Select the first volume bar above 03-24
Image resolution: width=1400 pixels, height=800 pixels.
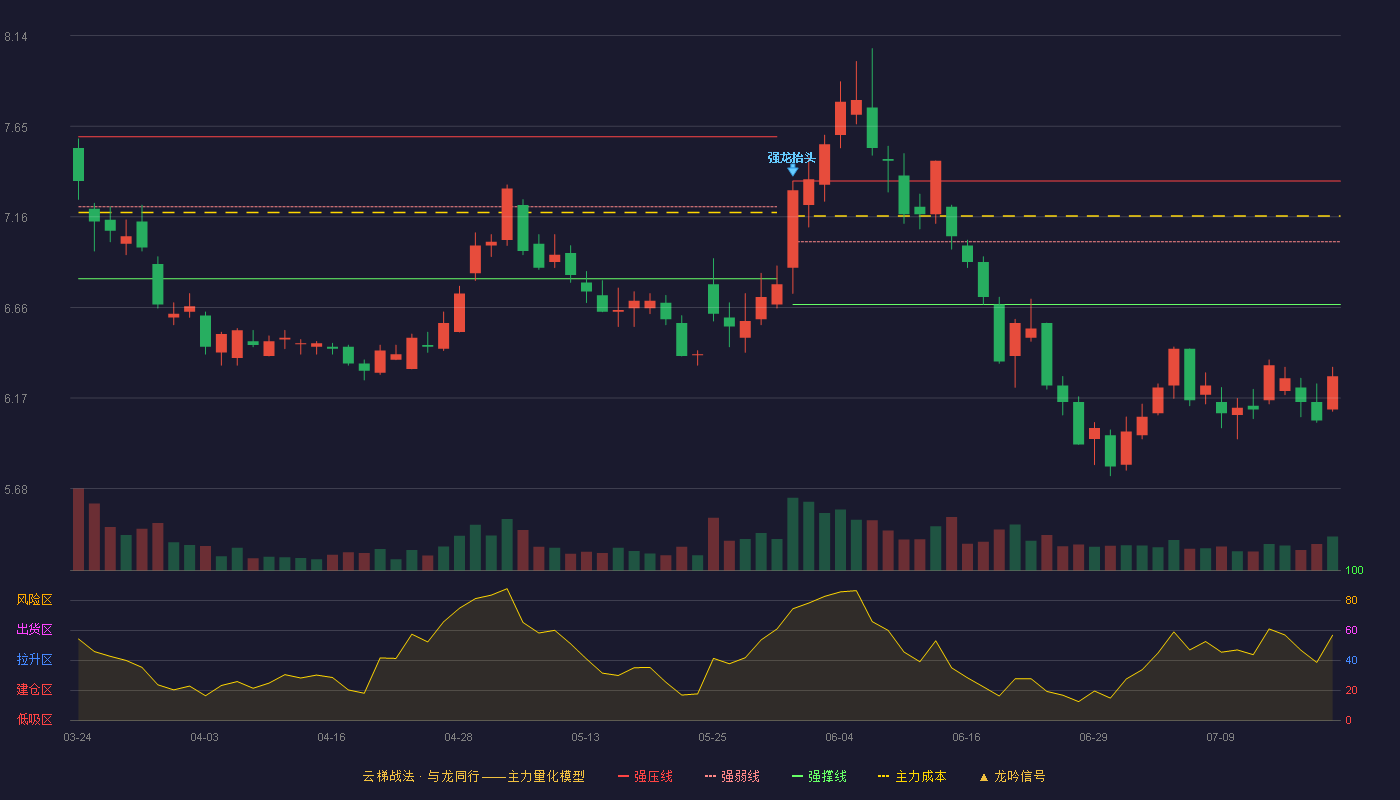click(78, 529)
